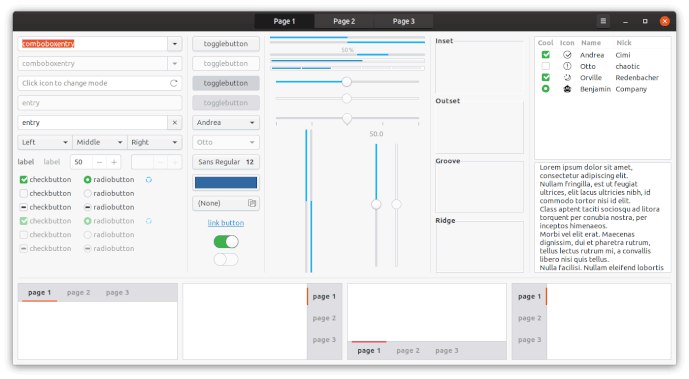Open the Andrea dropdown
Image resolution: width=689 pixels, height=379 pixels.
click(x=226, y=123)
